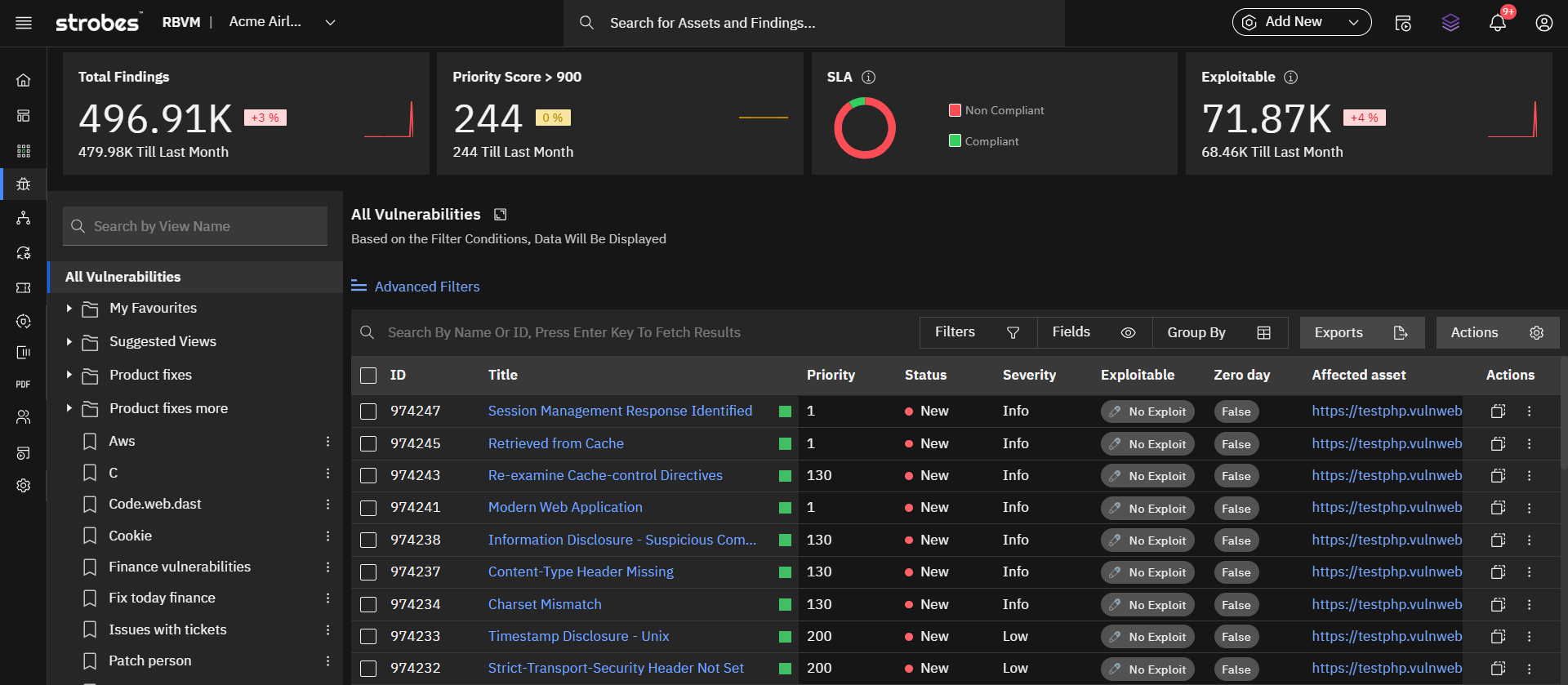1568x685 pixels.
Task: Open kebab menu for finding 974245
Action: click(1530, 444)
